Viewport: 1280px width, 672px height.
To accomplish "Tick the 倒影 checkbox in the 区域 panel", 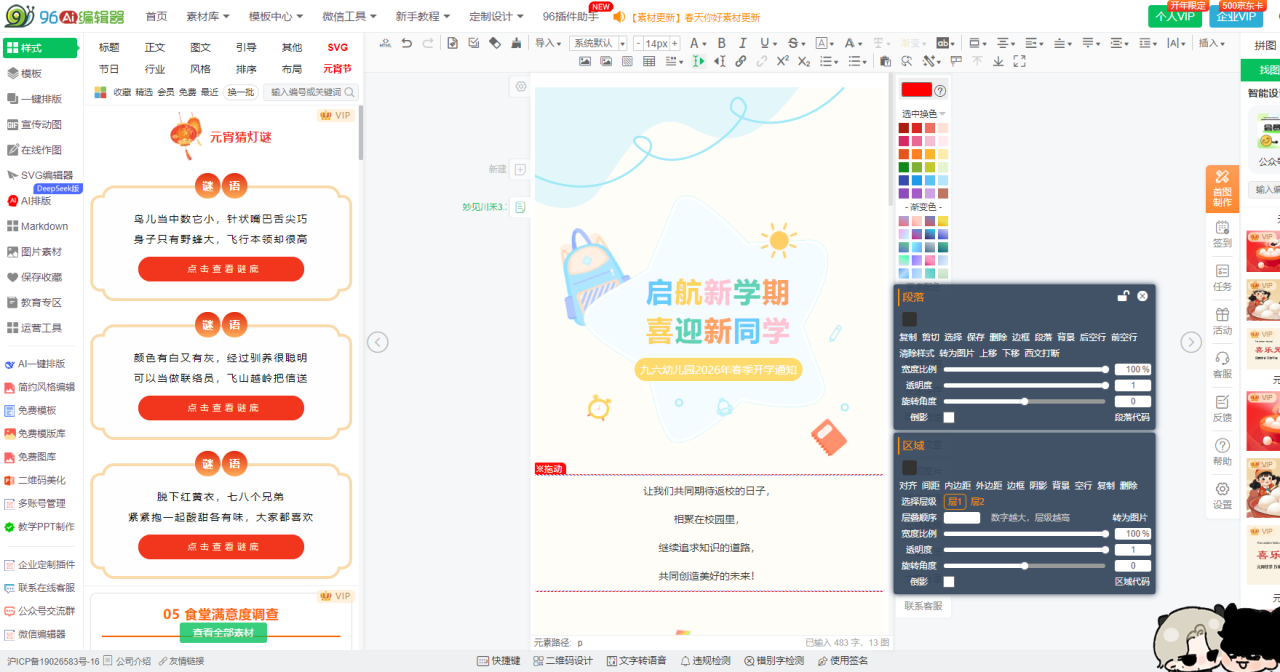I will click(949, 581).
